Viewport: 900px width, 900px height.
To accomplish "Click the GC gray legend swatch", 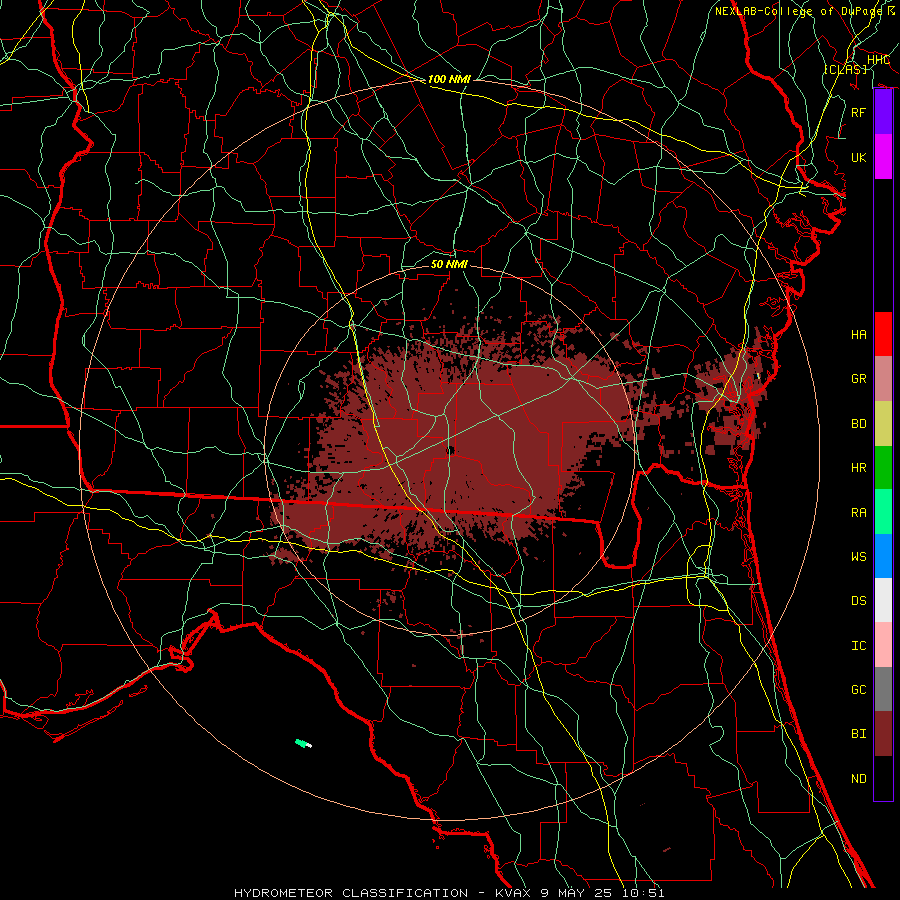I will coord(883,689).
